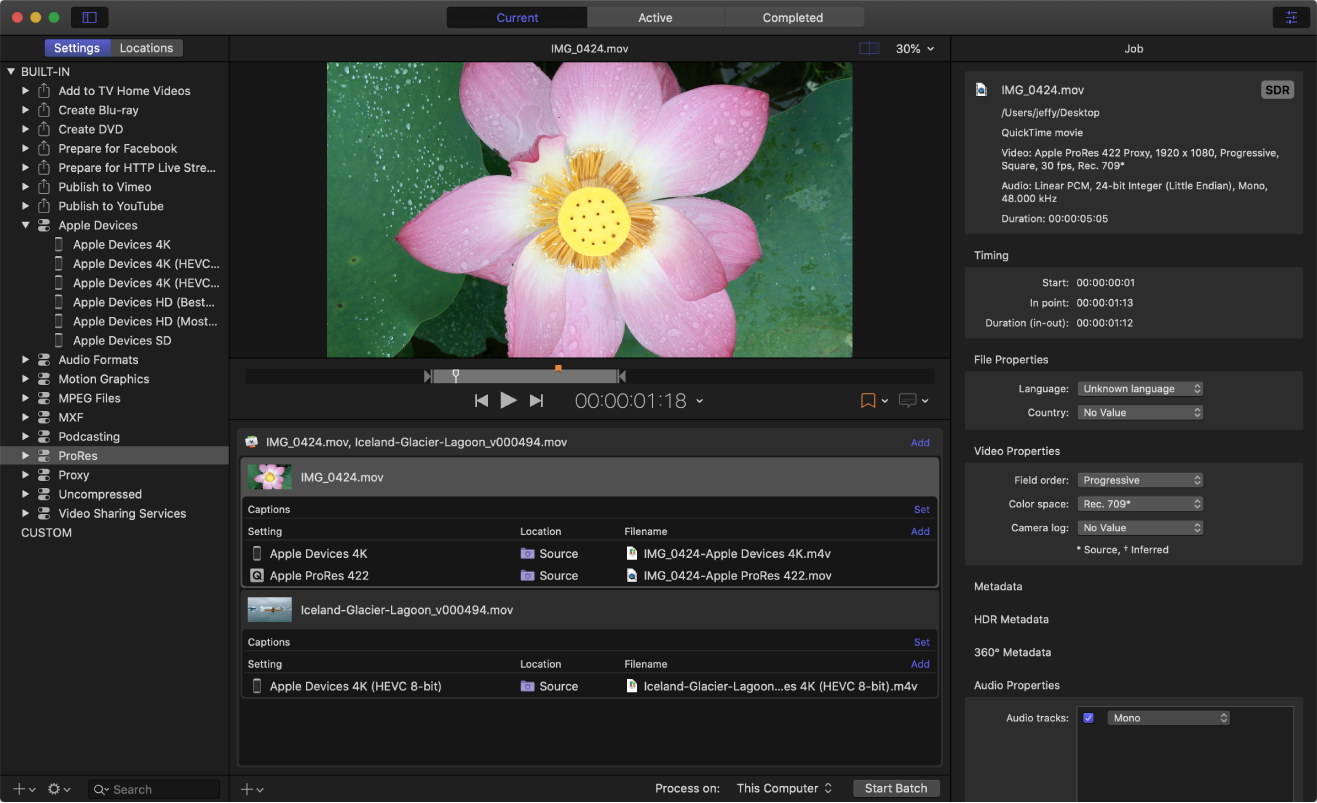This screenshot has width=1317, height=803.
Task: Enable the Mono audio track checkbox
Action: pos(1088,718)
